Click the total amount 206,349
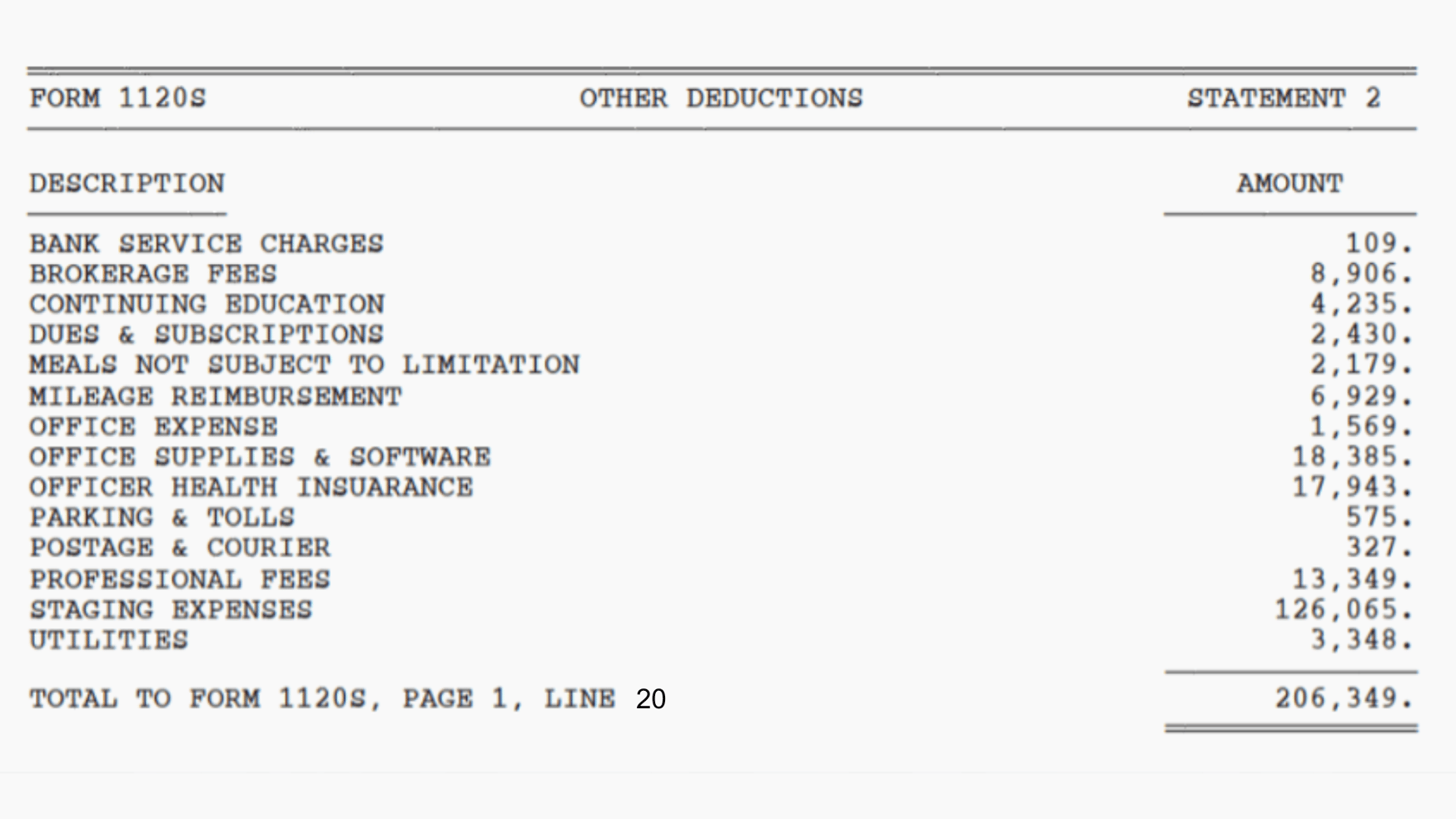This screenshot has height=819, width=1456. point(1344,698)
